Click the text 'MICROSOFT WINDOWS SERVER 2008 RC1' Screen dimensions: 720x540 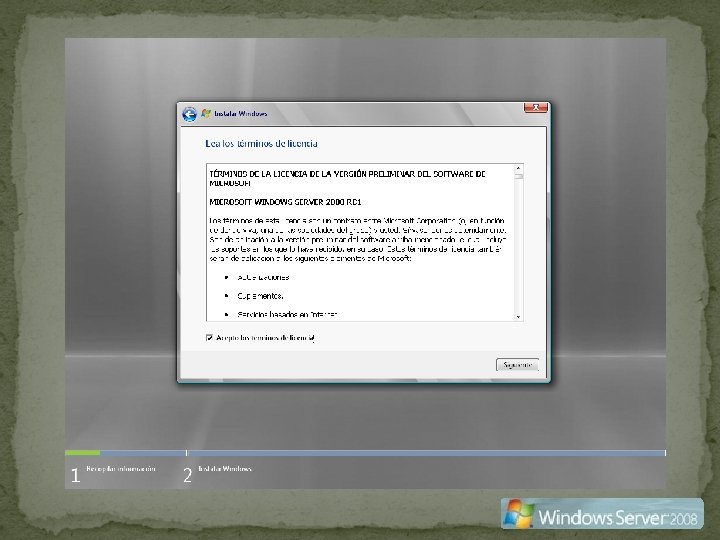285,202
